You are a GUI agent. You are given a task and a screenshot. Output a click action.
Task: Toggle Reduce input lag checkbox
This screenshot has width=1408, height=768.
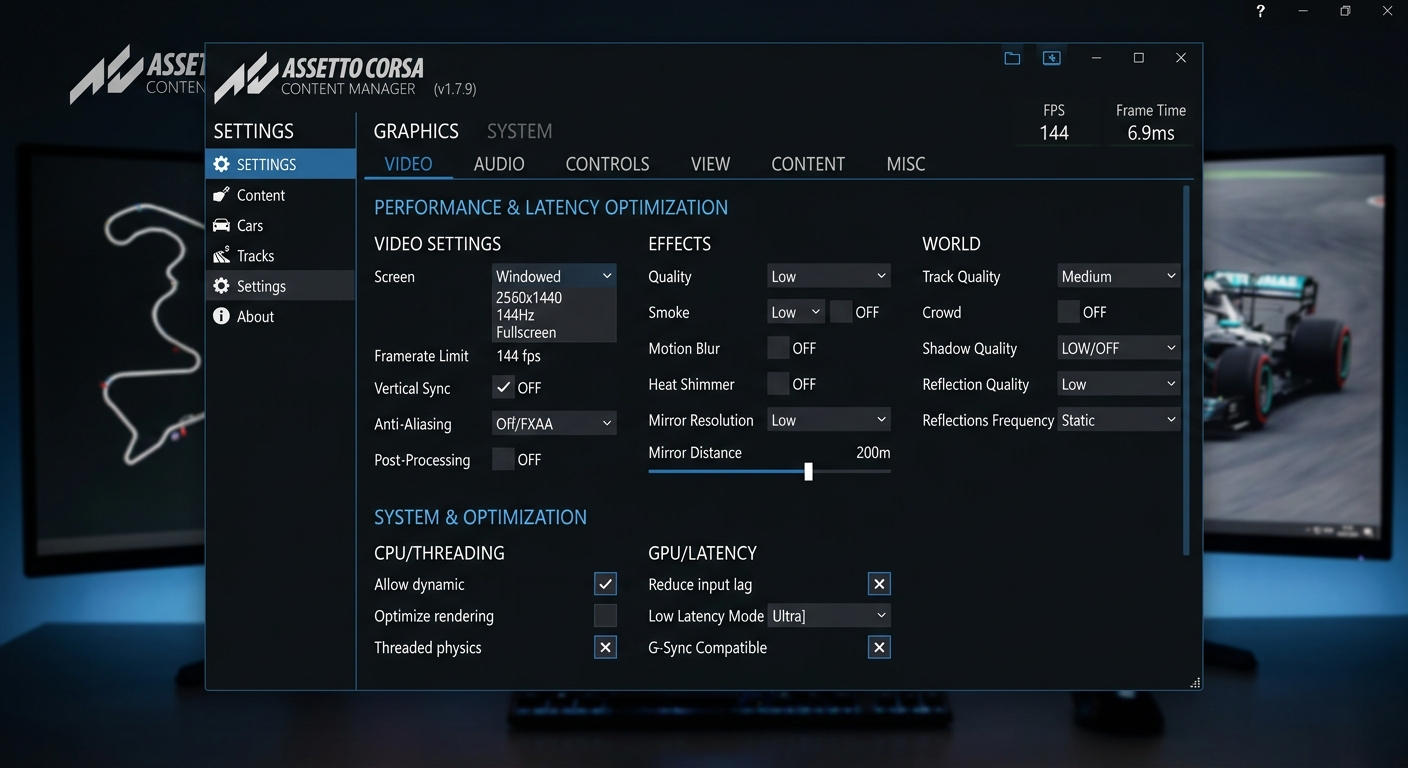[x=879, y=584]
